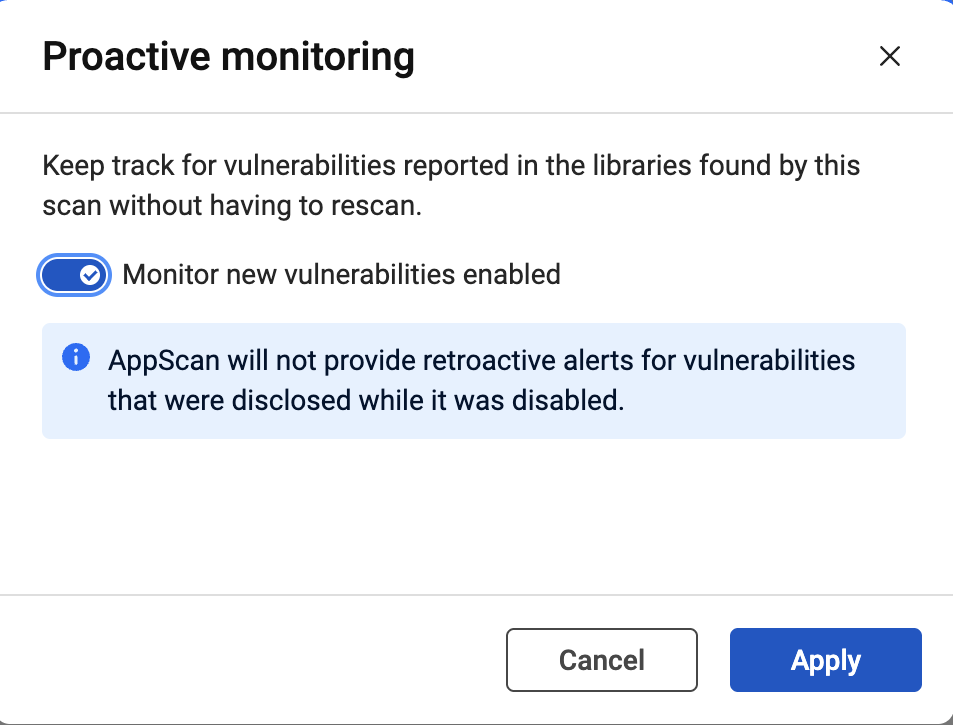Screen dimensions: 953x725
Task: Switch off the Monitor new vulnerabilities toggle
Action: tap(74, 275)
